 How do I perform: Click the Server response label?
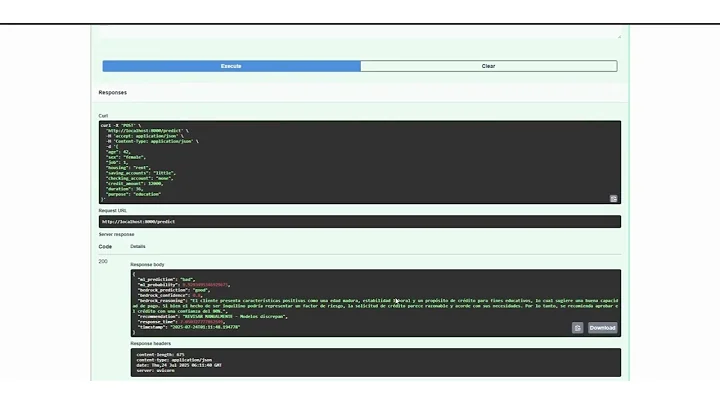(116, 234)
